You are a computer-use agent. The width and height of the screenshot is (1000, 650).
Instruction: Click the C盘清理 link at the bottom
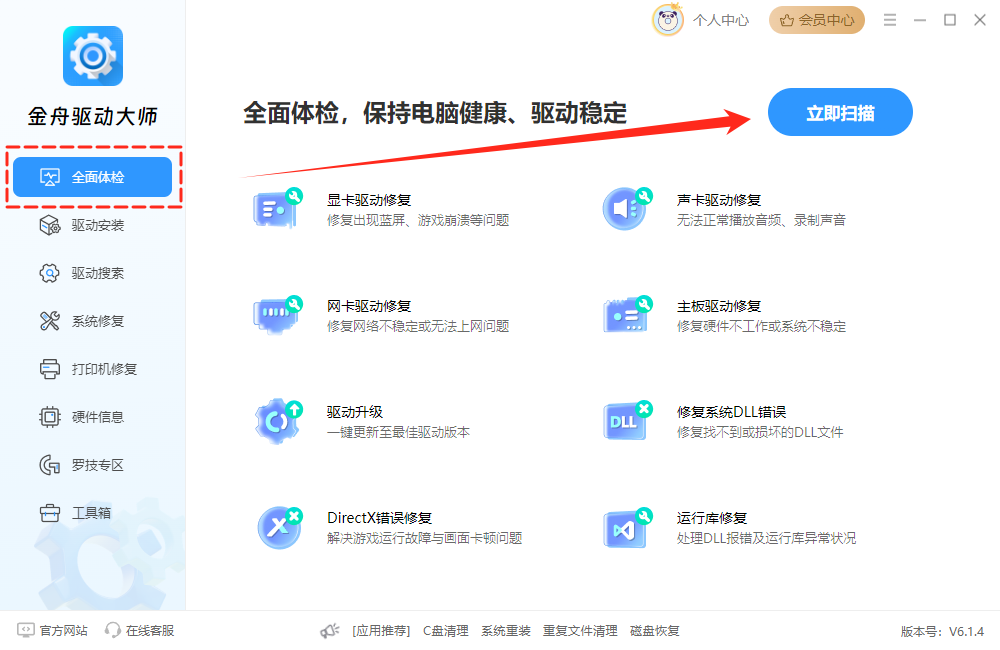pyautogui.click(x=444, y=630)
